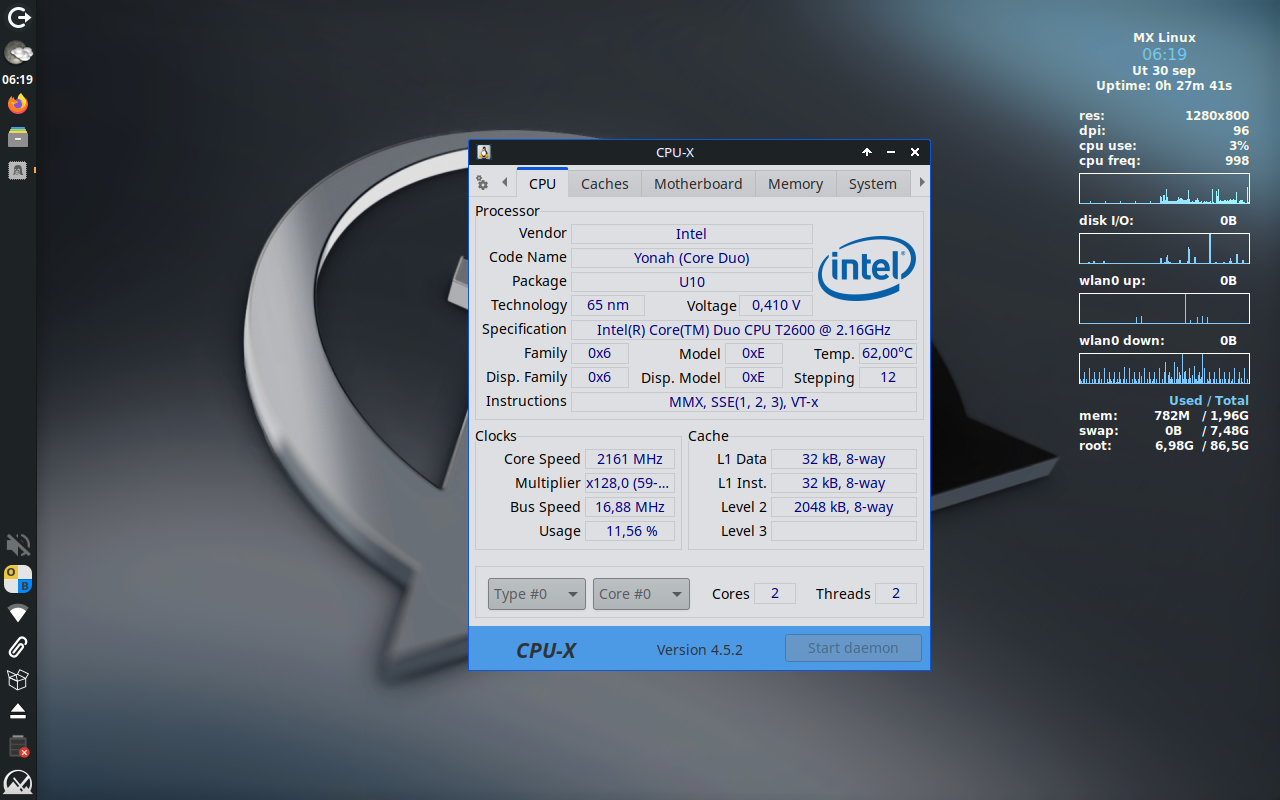Screen dimensions: 1280x800
Task: Click the Specification field Intel Core Duo T2600
Action: pyautogui.click(x=743, y=330)
